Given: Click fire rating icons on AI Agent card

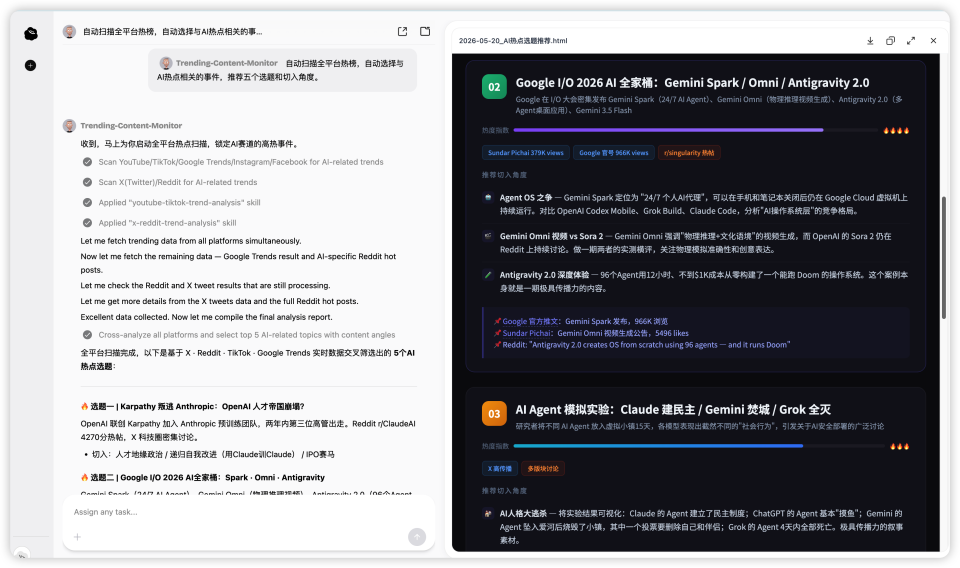Looking at the screenshot, I should [x=899, y=446].
